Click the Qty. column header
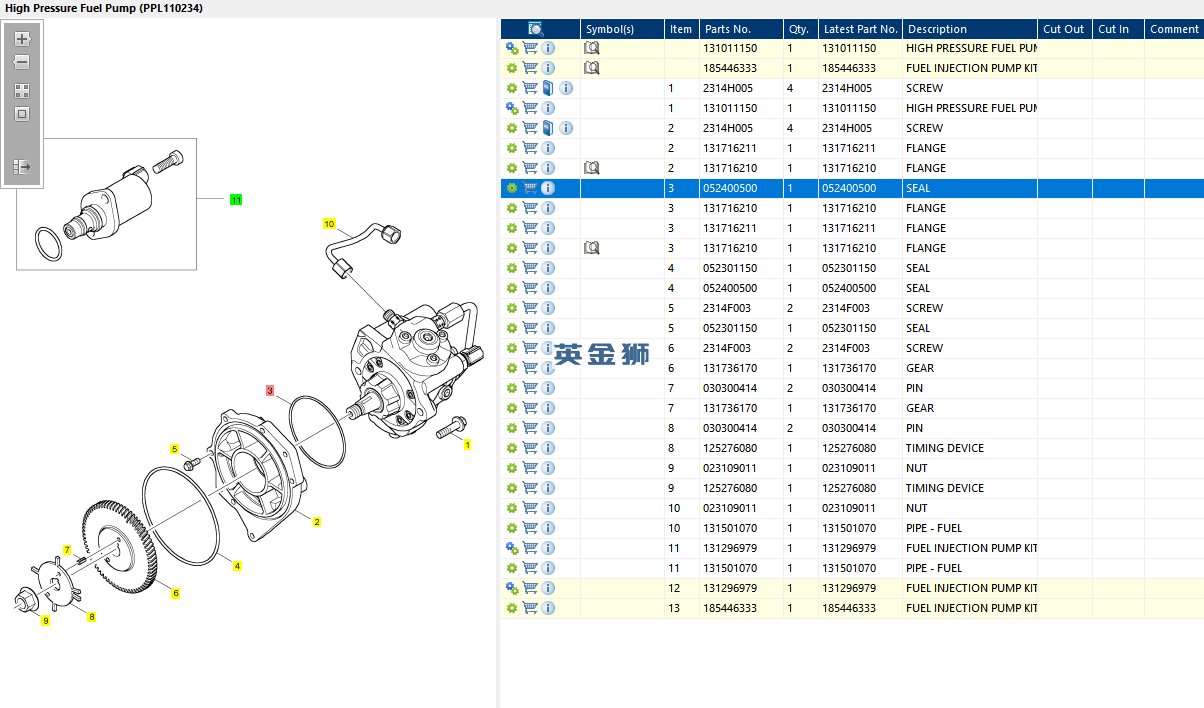 click(x=798, y=29)
